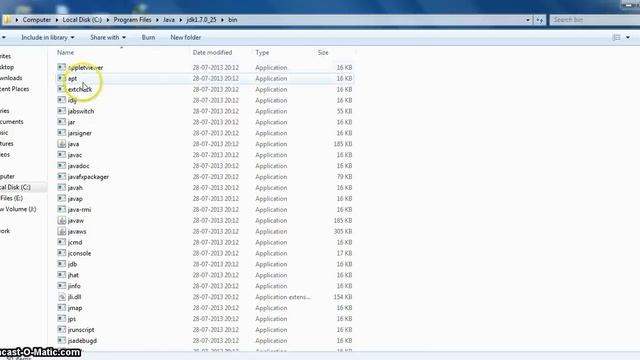The height and width of the screenshot is (360, 640).
Task: Go to Computer in the breadcrumb
Action: pos(37,20)
